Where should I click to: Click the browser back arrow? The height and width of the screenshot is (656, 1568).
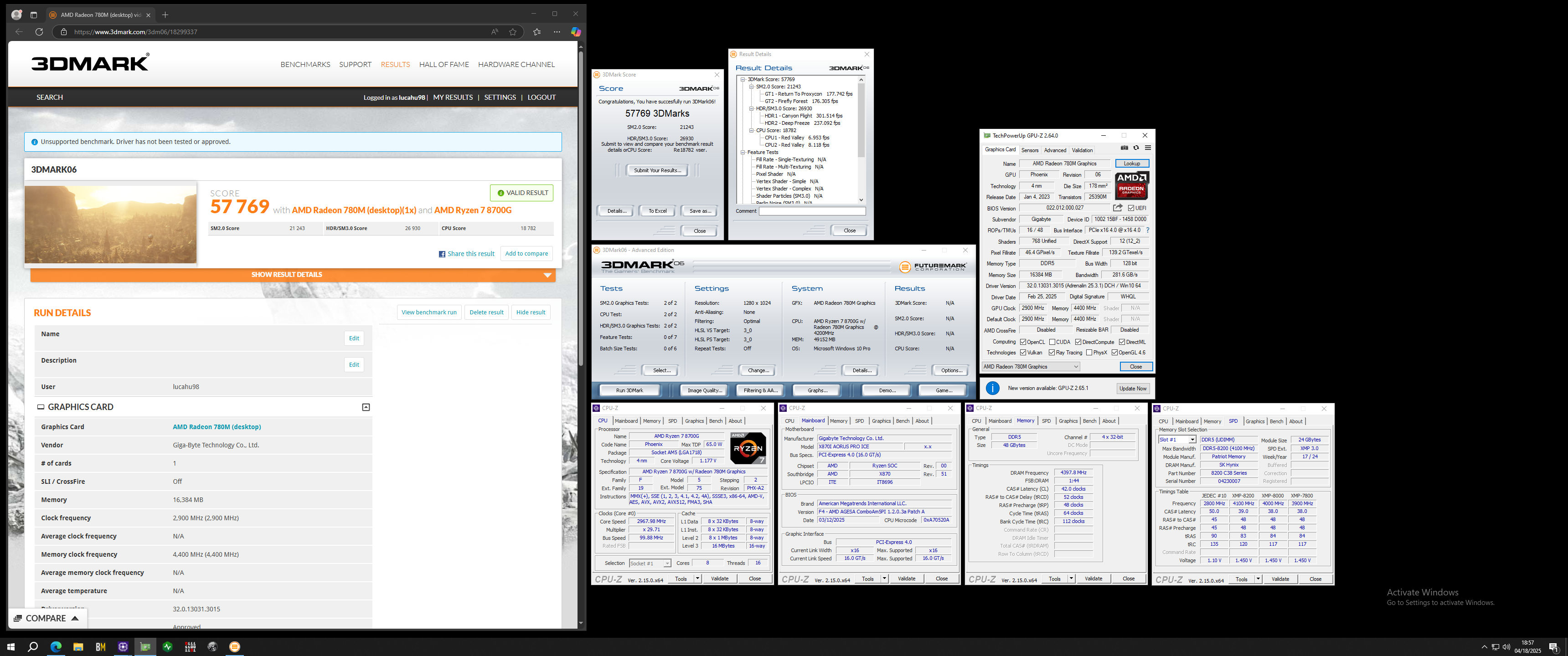click(x=19, y=31)
